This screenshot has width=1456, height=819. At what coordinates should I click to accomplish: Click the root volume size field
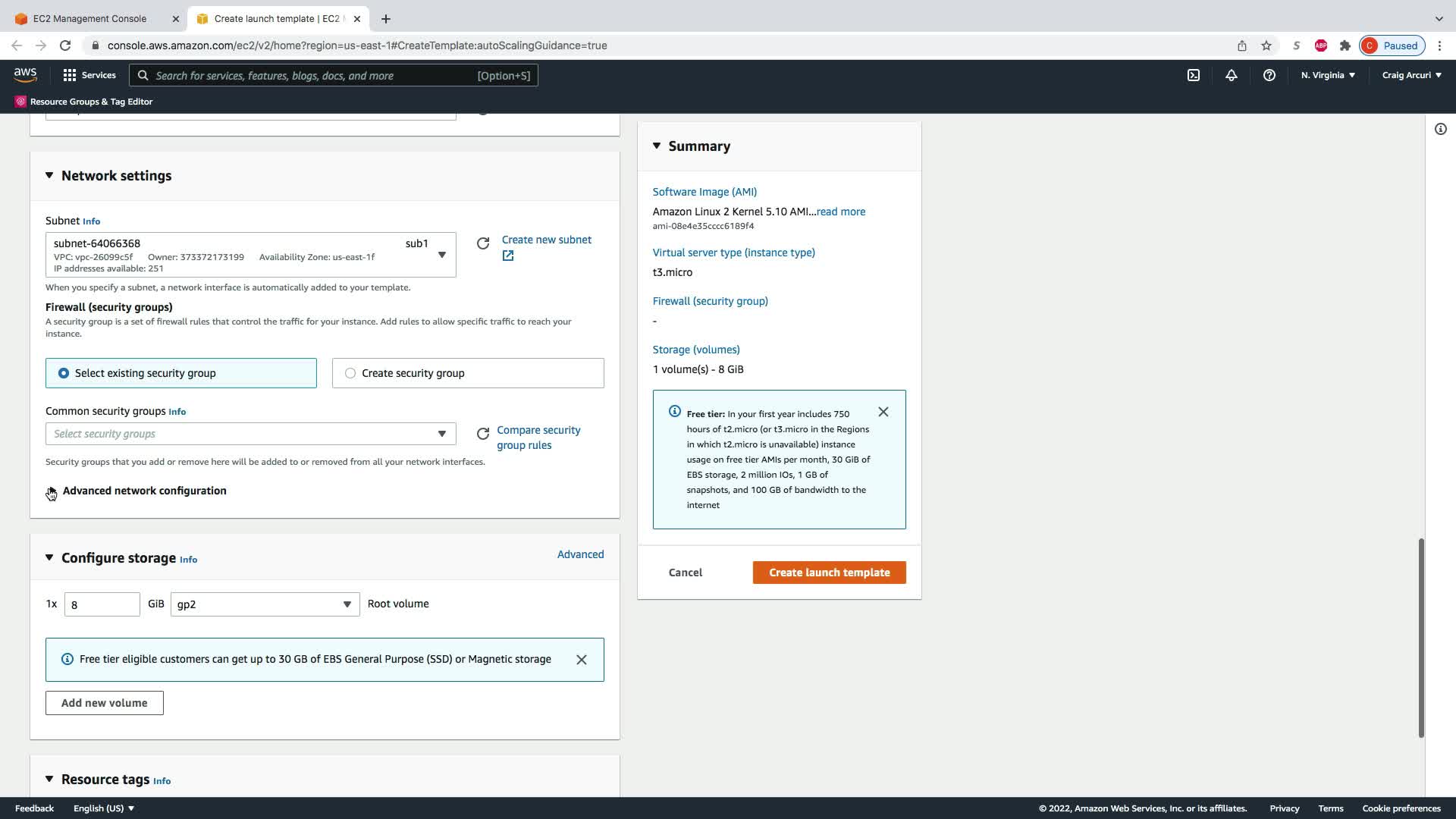[102, 604]
